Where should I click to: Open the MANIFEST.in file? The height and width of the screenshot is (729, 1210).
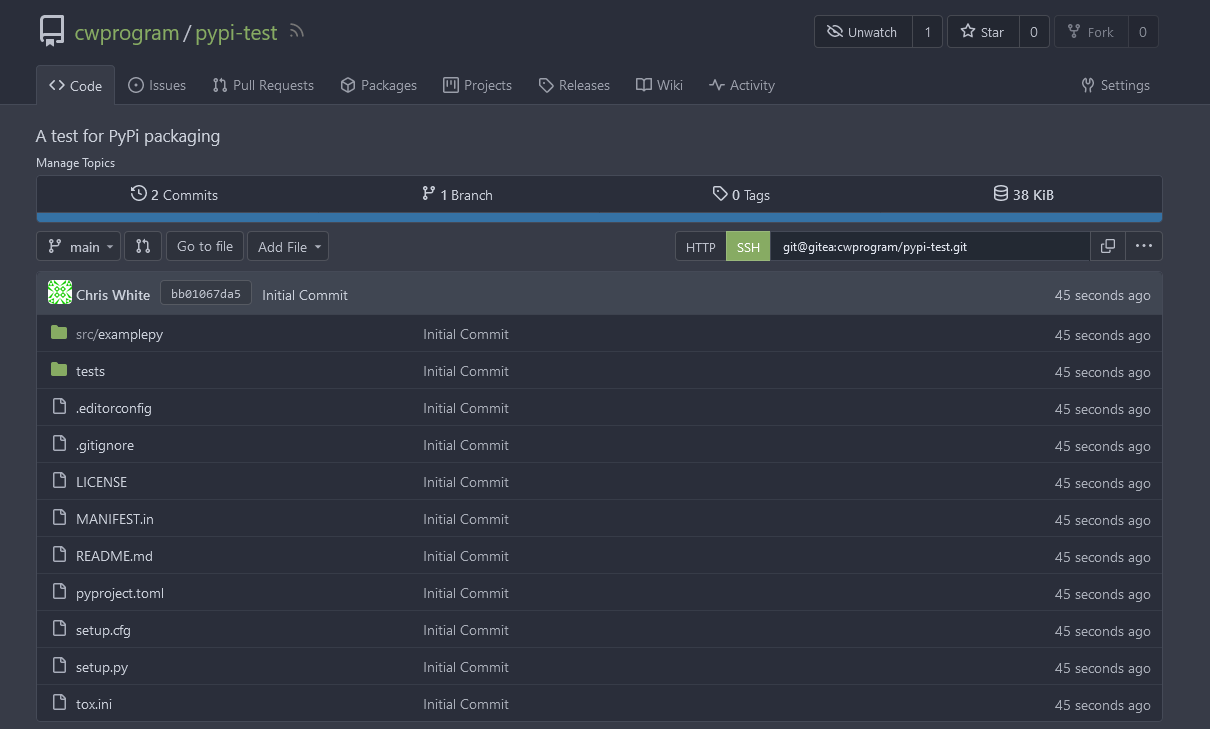click(x=115, y=519)
